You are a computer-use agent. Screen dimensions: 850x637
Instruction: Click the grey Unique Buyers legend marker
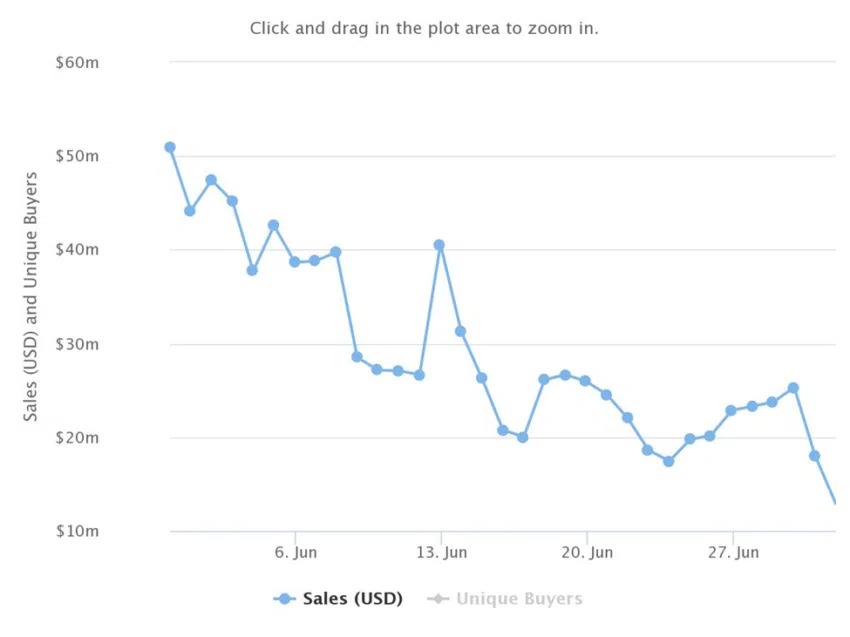coord(439,599)
